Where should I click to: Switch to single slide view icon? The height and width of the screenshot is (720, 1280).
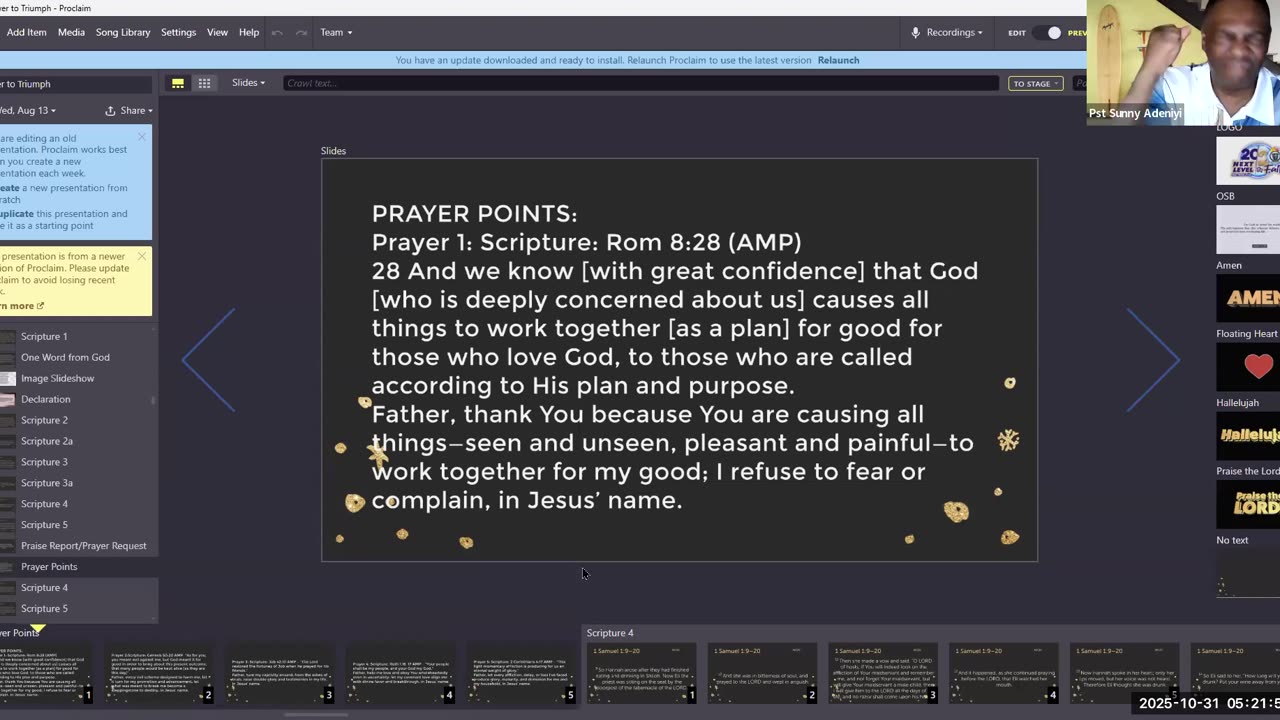click(178, 83)
